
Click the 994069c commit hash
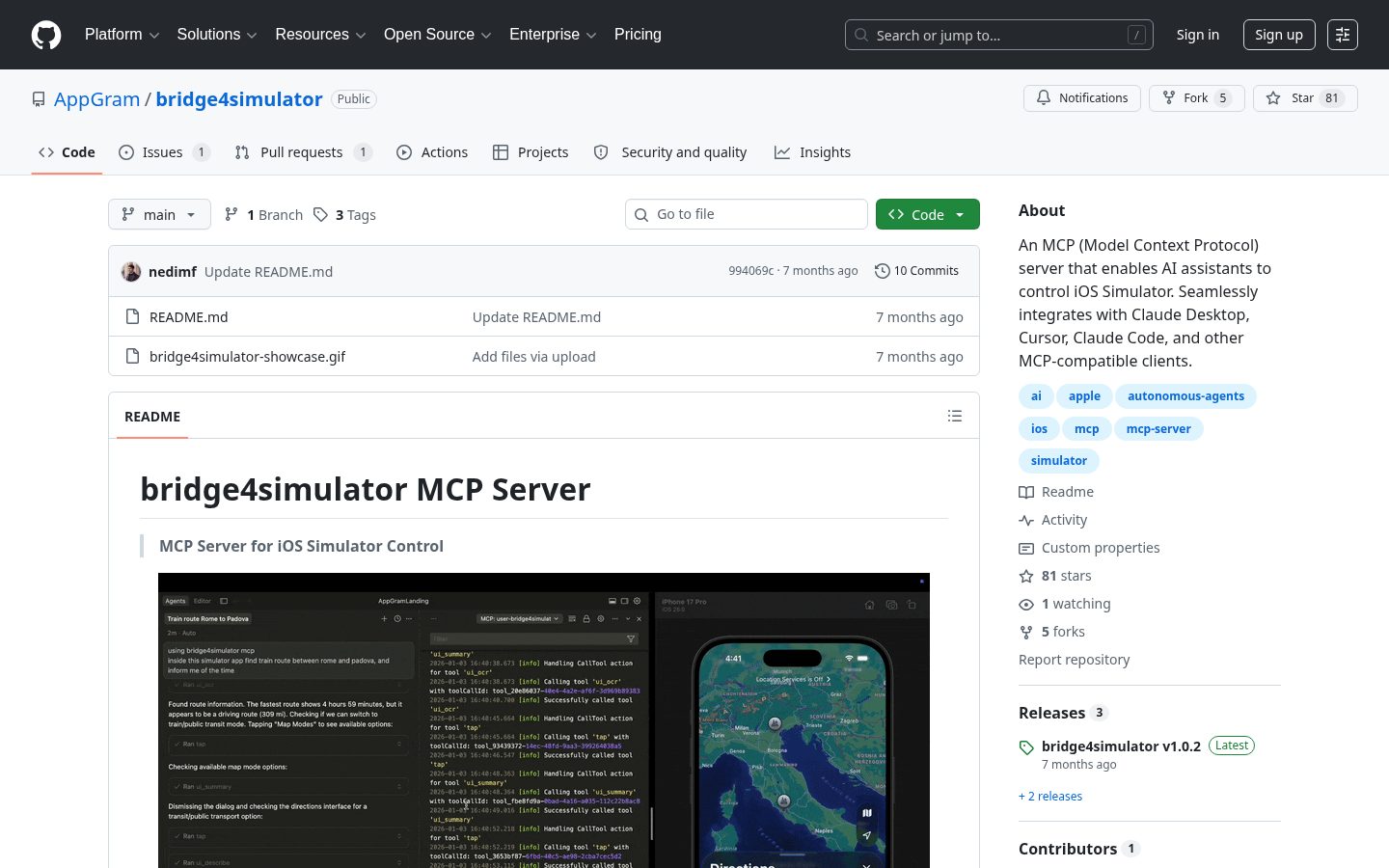[x=751, y=271]
